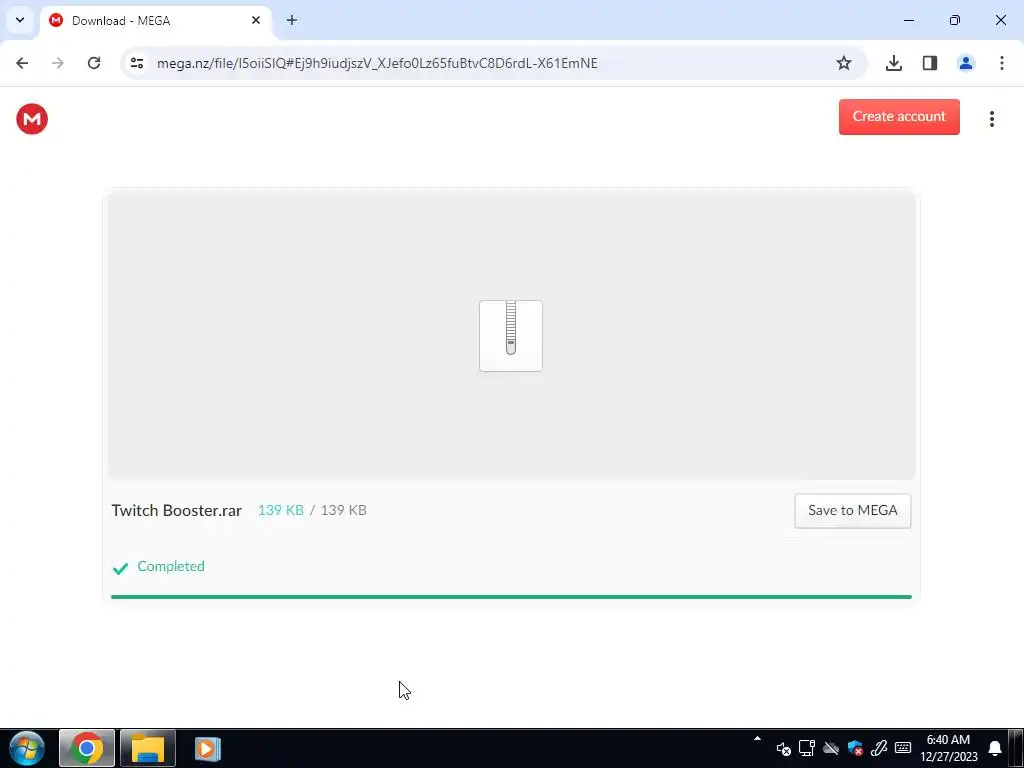The image size is (1024, 768).
Task: Click the Twitch Booster.rar file name
Action: click(x=176, y=511)
